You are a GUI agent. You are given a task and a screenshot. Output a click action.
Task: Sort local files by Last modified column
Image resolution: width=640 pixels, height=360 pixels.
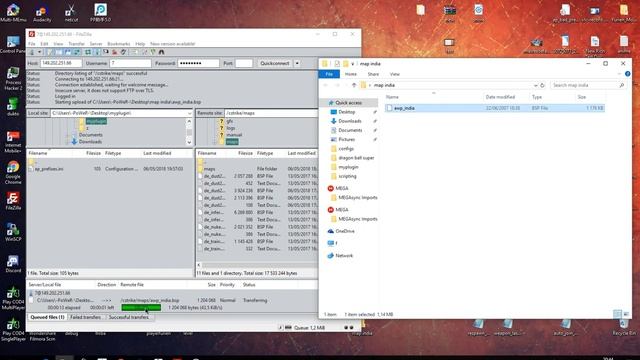pyautogui.click(x=157, y=153)
